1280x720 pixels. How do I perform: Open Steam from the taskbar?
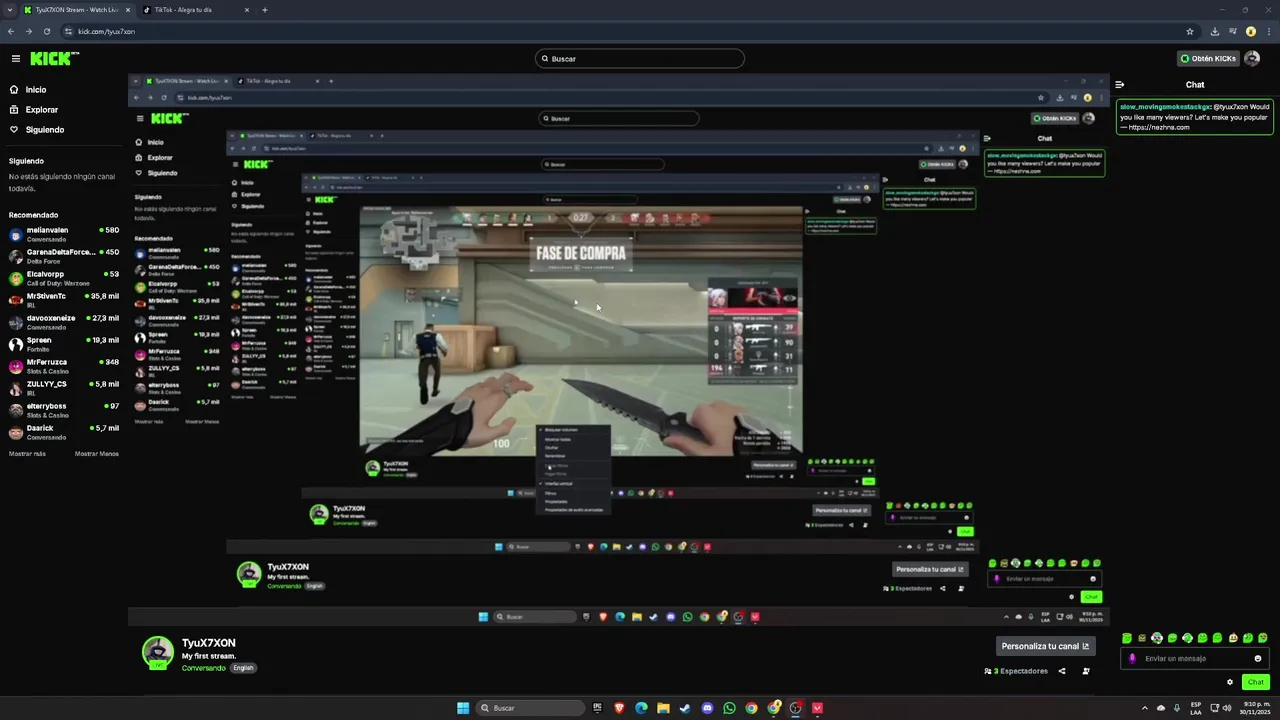(685, 708)
